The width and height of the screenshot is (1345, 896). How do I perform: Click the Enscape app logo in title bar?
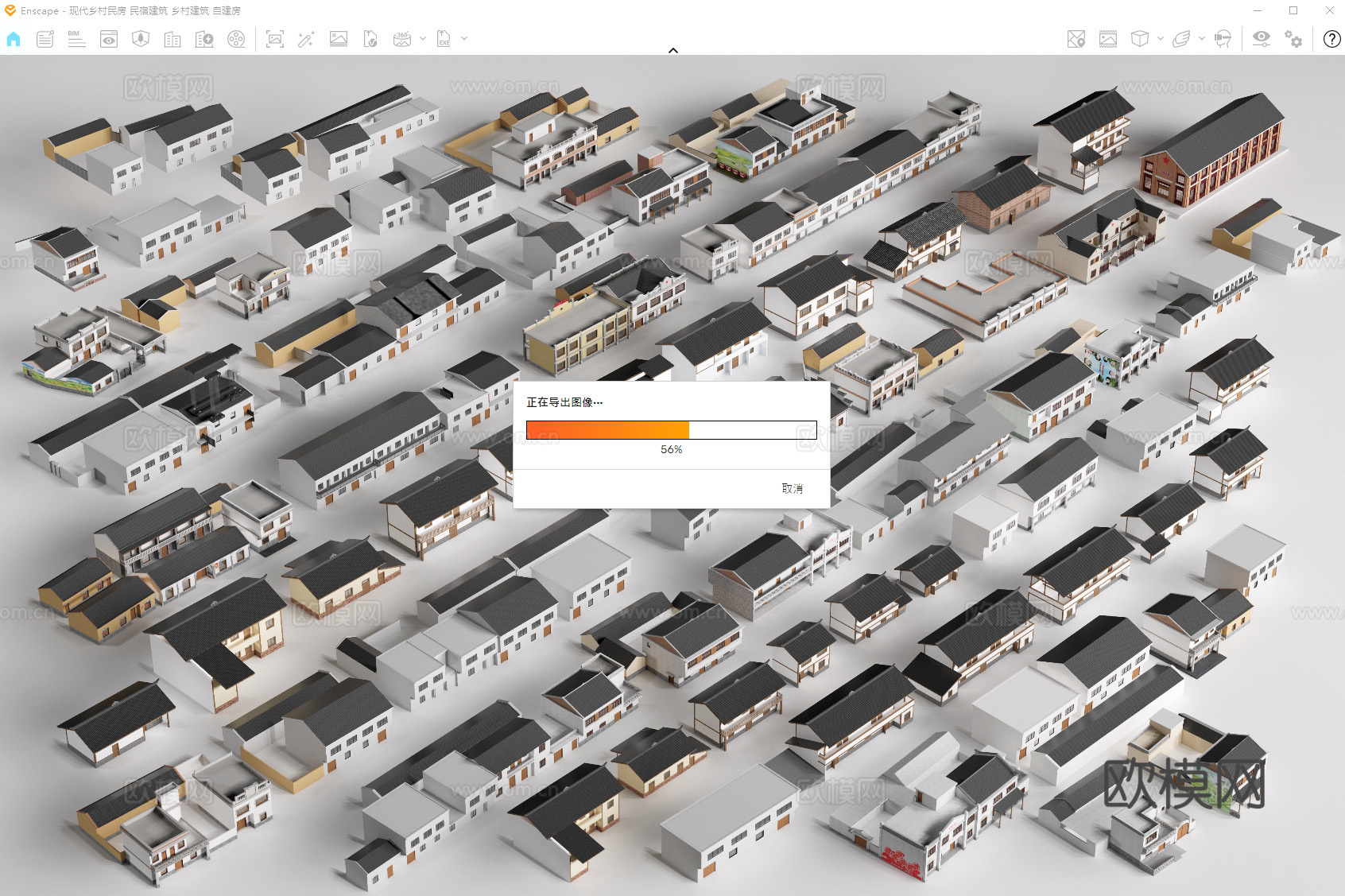pyautogui.click(x=10, y=10)
